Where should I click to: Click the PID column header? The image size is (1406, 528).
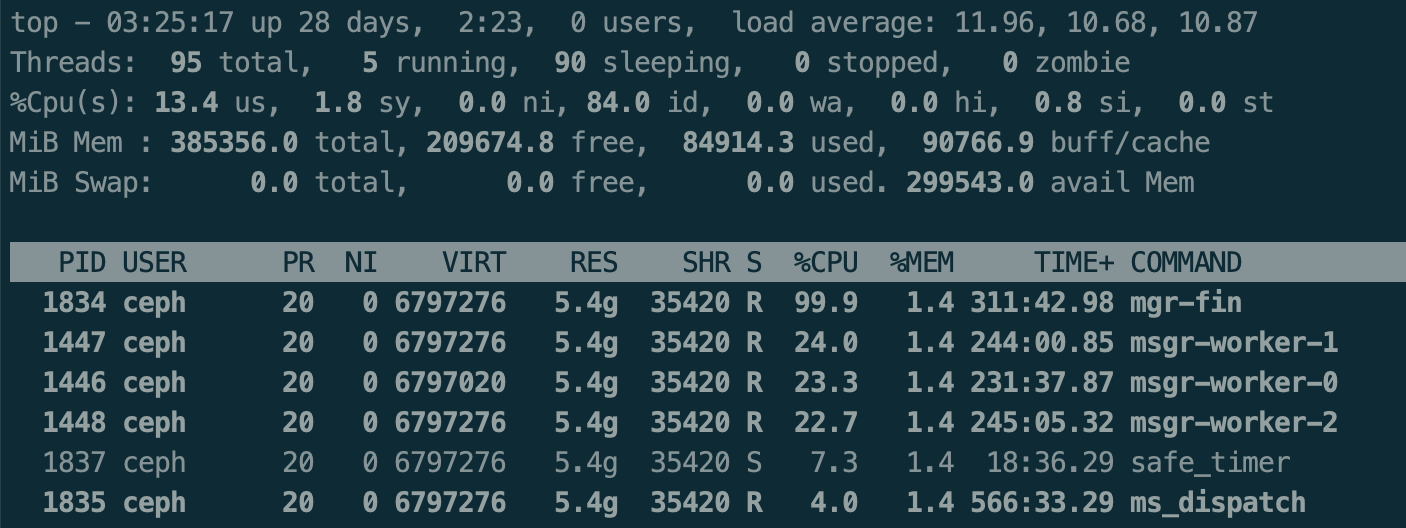coord(82,263)
